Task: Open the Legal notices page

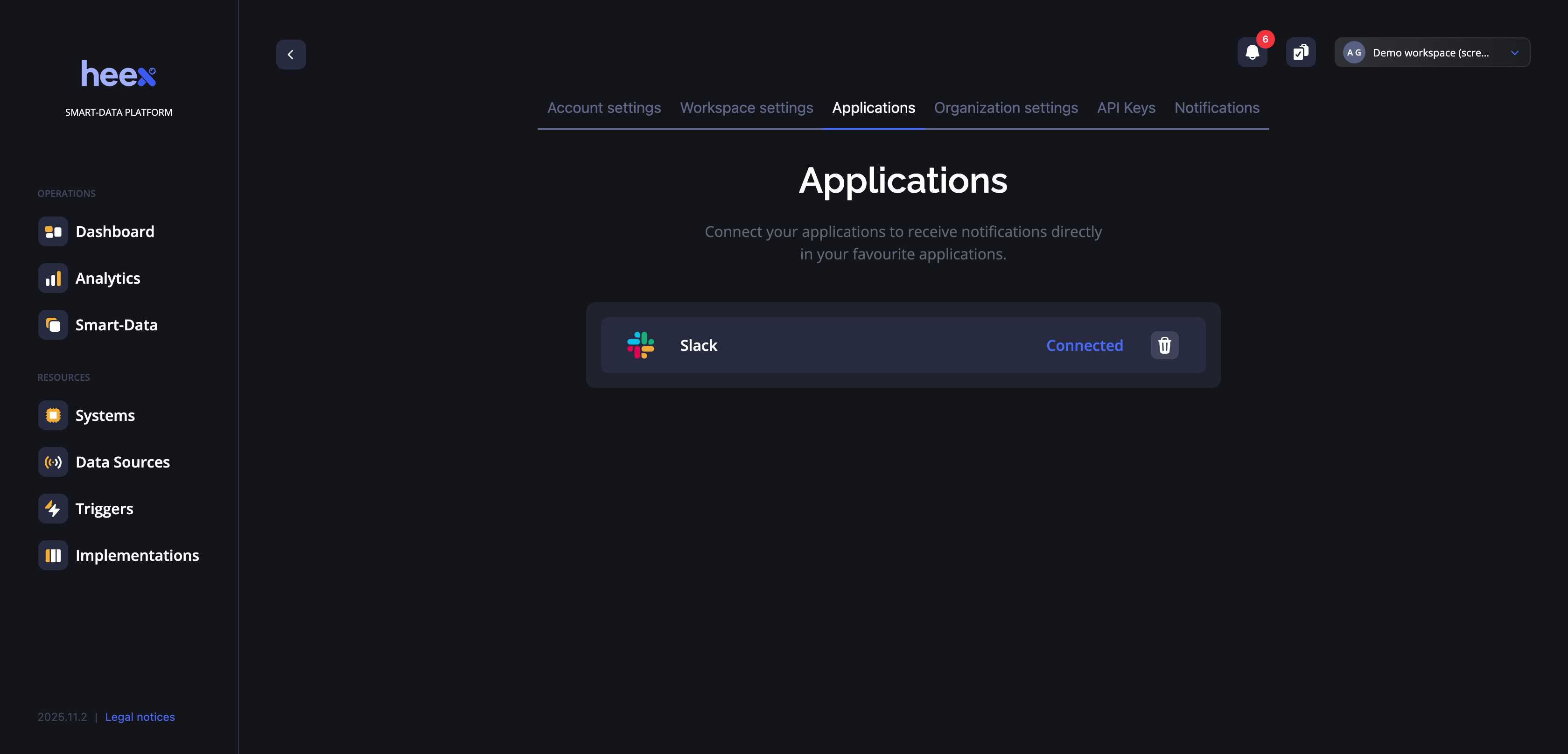Action: pyautogui.click(x=140, y=717)
